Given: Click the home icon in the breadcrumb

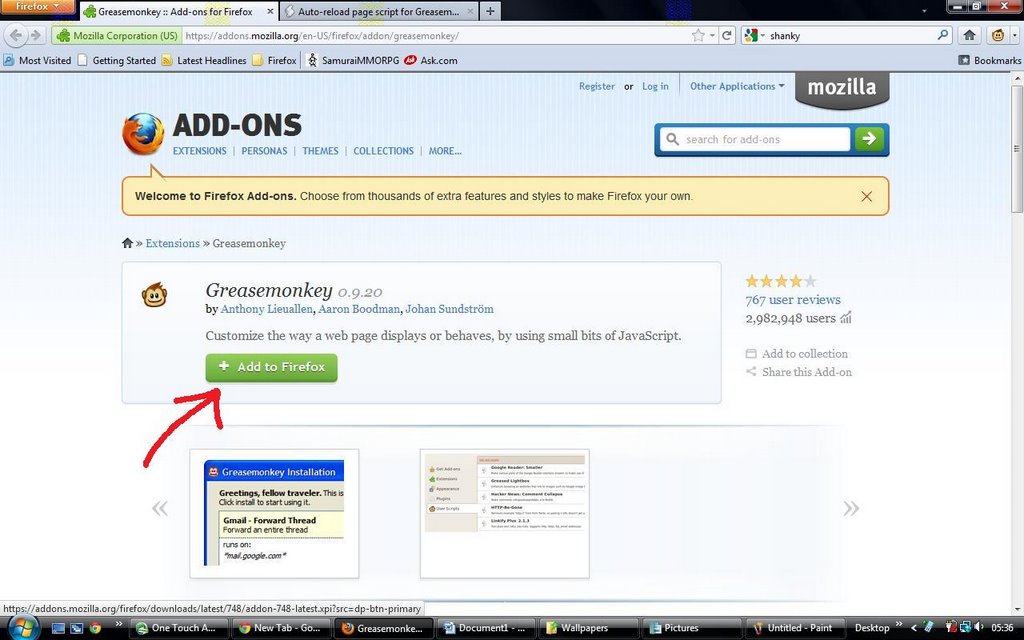Looking at the screenshot, I should [127, 243].
